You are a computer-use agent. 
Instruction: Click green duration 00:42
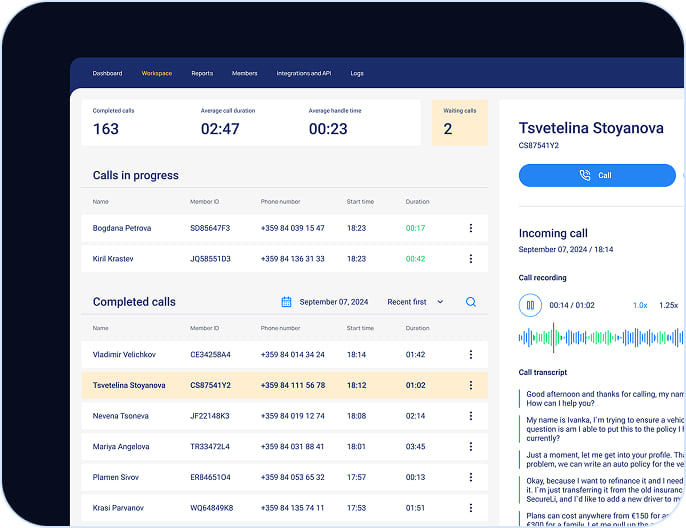[x=415, y=259]
